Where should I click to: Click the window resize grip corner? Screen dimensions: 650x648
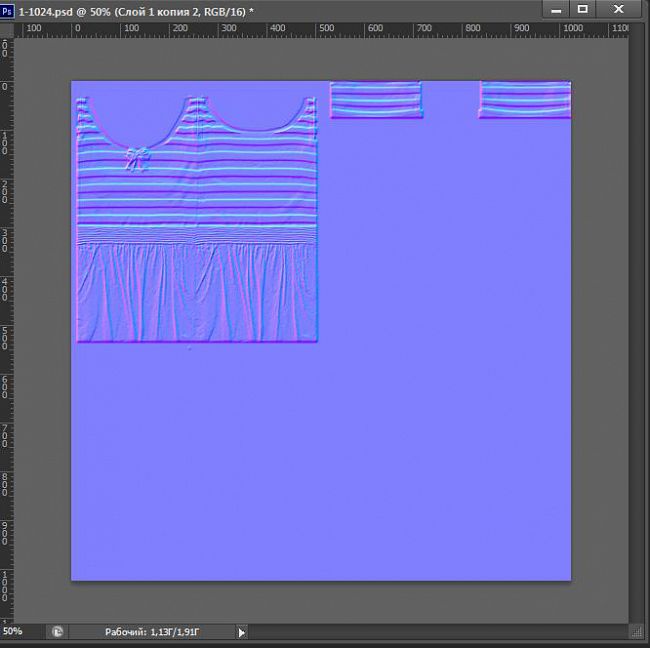point(637,632)
